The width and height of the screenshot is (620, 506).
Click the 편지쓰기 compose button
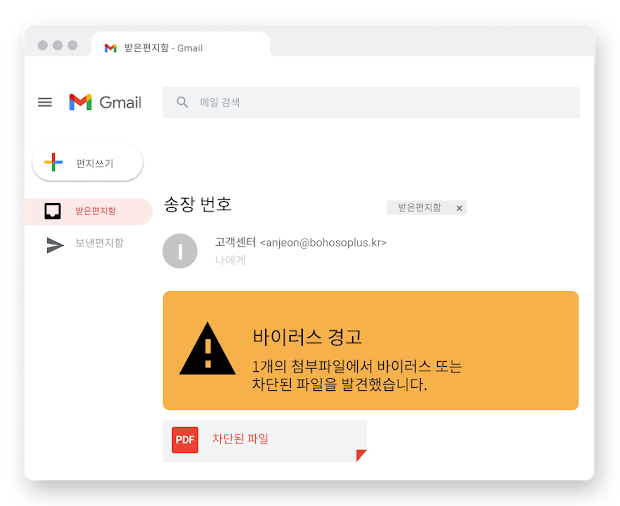[x=87, y=163]
